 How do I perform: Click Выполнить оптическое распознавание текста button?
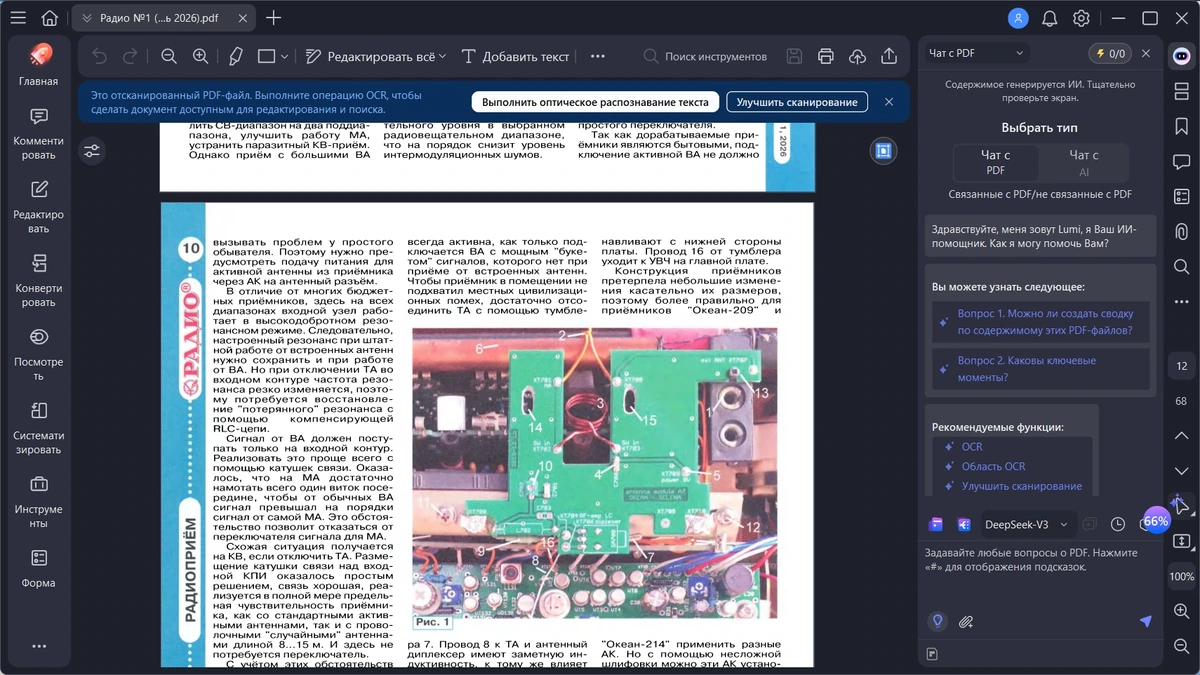pyautogui.click(x=595, y=102)
